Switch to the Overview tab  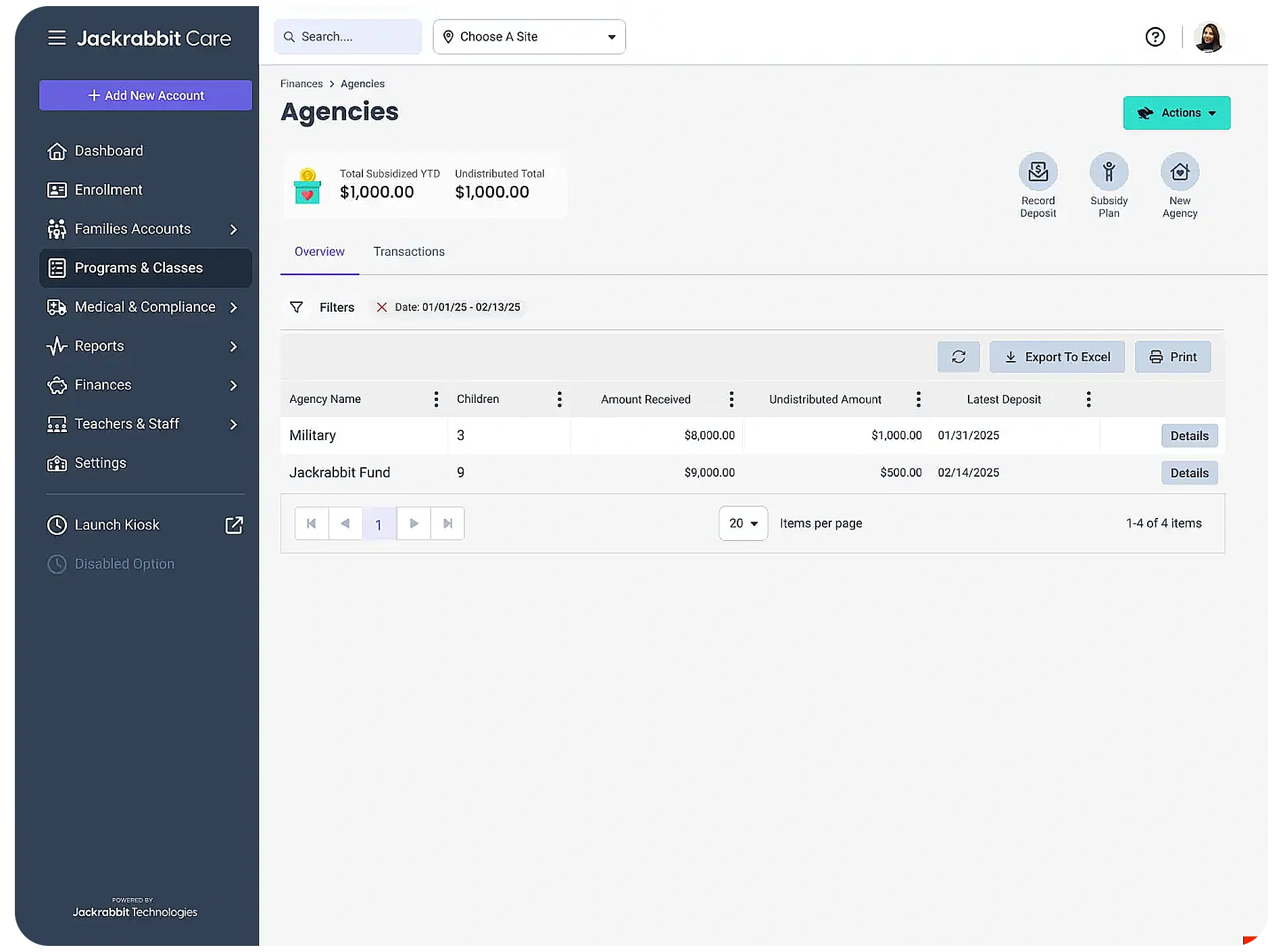tap(319, 252)
